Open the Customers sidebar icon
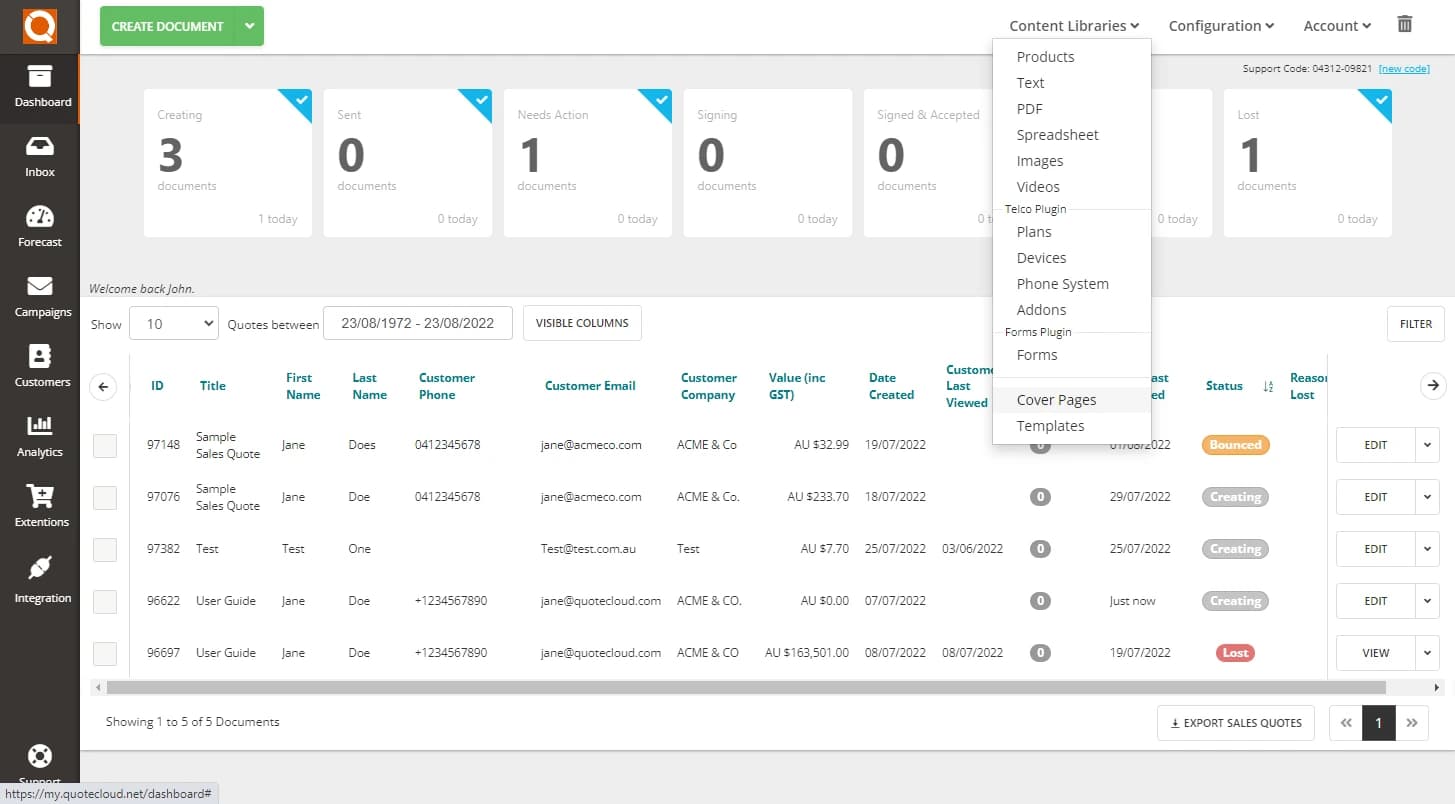 pos(40,358)
